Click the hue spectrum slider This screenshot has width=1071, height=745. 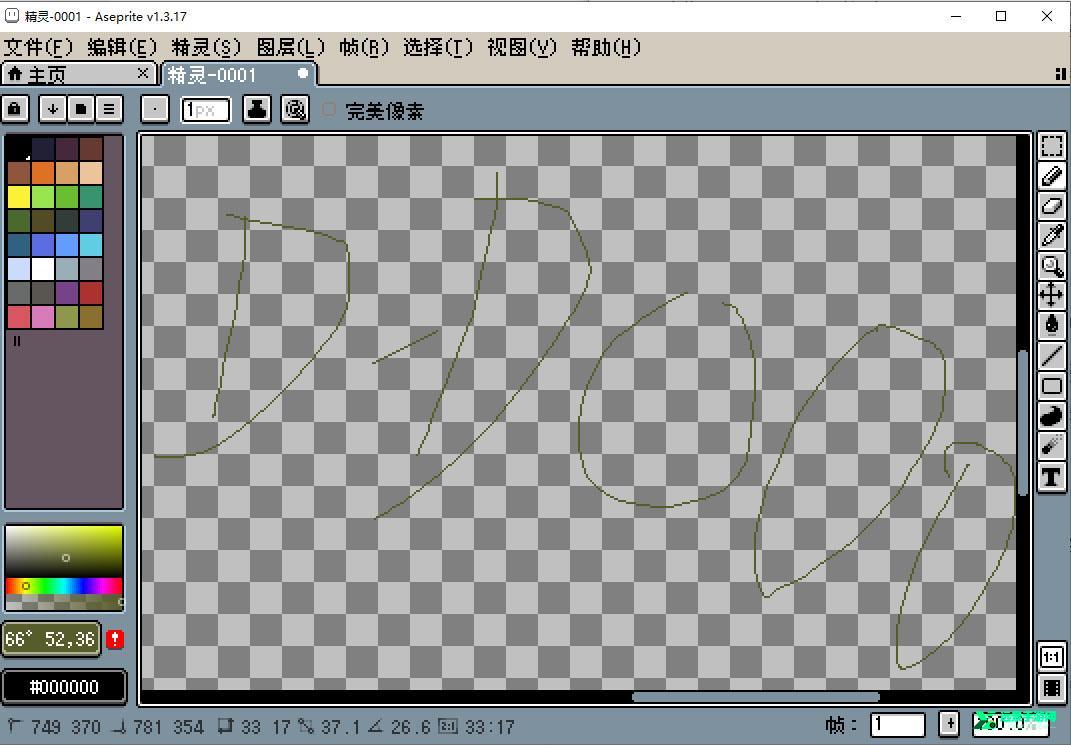(x=64, y=586)
